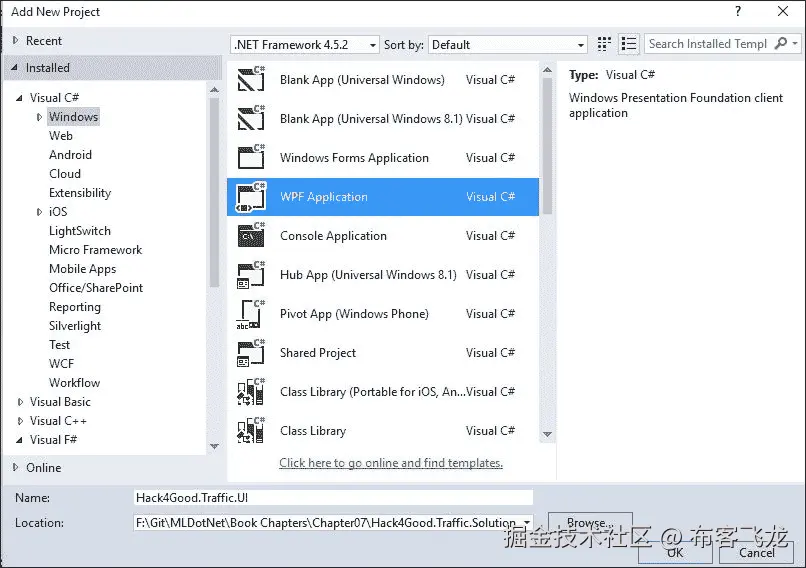The image size is (806, 568).
Task: Select the Workflow category
Action: 74,383
